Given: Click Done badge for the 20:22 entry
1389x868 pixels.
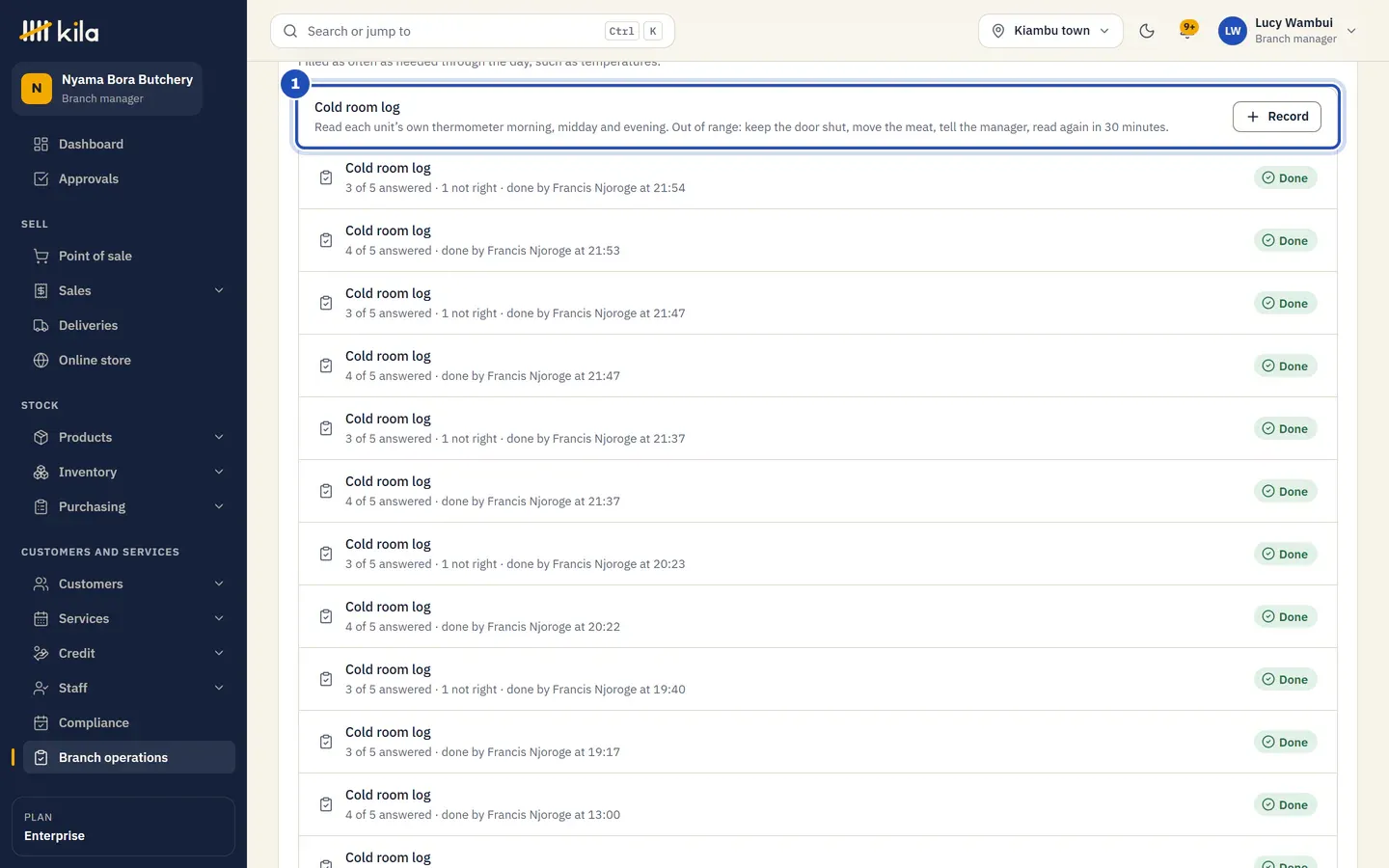Looking at the screenshot, I should pyautogui.click(x=1286, y=616).
